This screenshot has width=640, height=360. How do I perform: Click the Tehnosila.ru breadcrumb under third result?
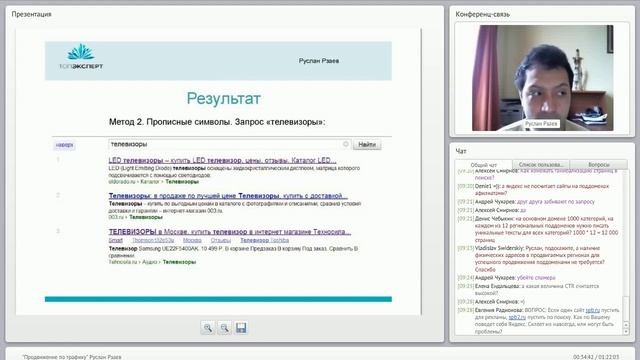point(152,262)
